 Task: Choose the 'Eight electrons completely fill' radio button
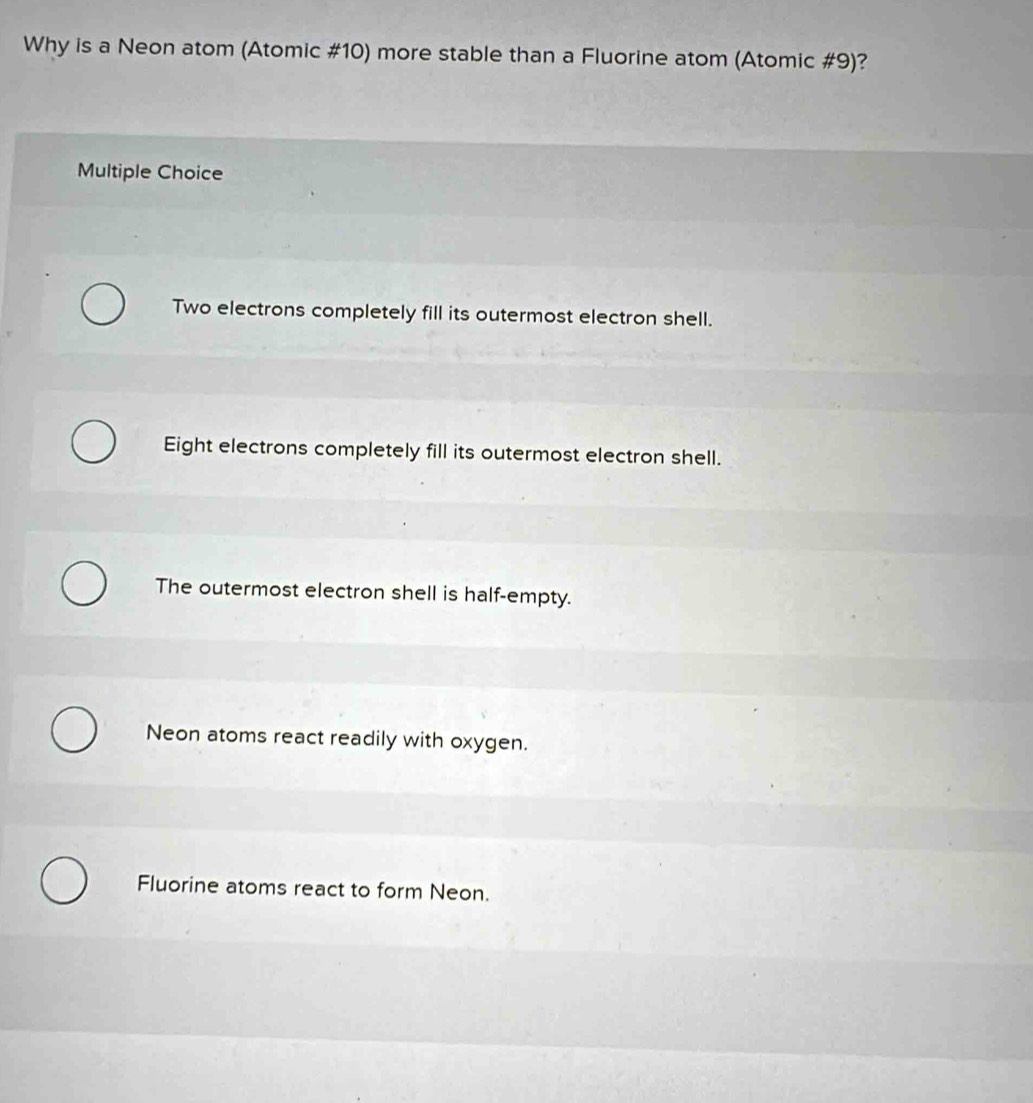(92, 444)
